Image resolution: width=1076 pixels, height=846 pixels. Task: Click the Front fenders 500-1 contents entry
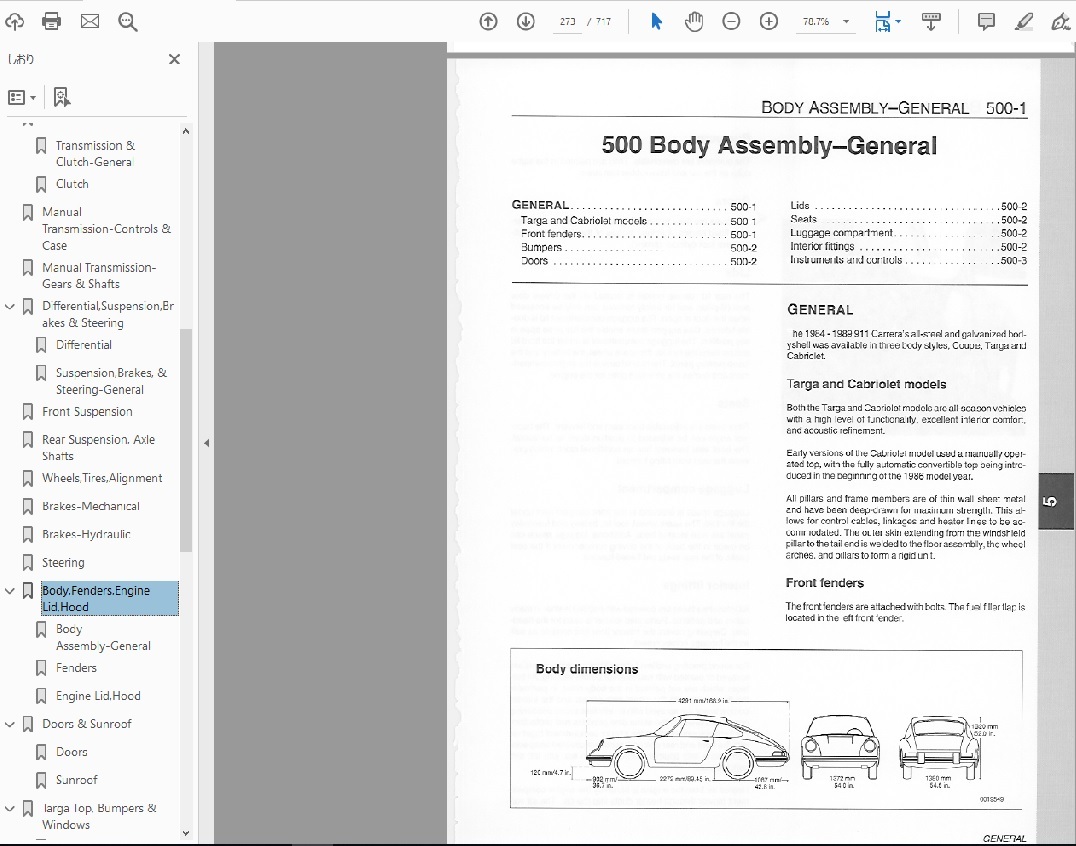[x=639, y=234]
